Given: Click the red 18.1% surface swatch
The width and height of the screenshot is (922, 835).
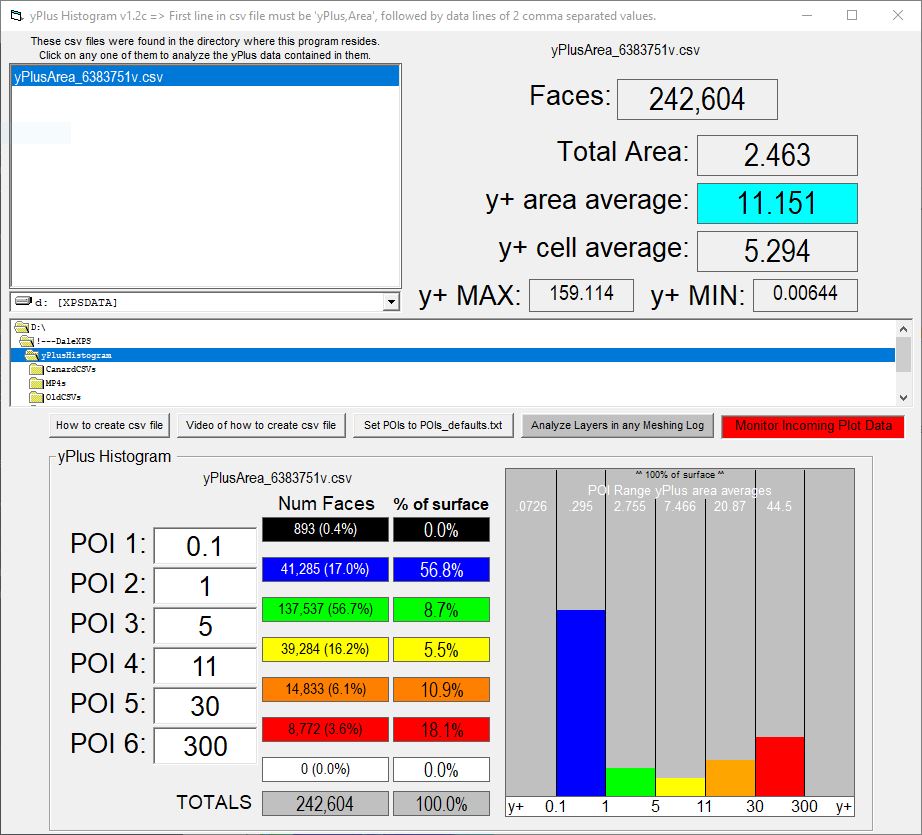Looking at the screenshot, I should 441,729.
